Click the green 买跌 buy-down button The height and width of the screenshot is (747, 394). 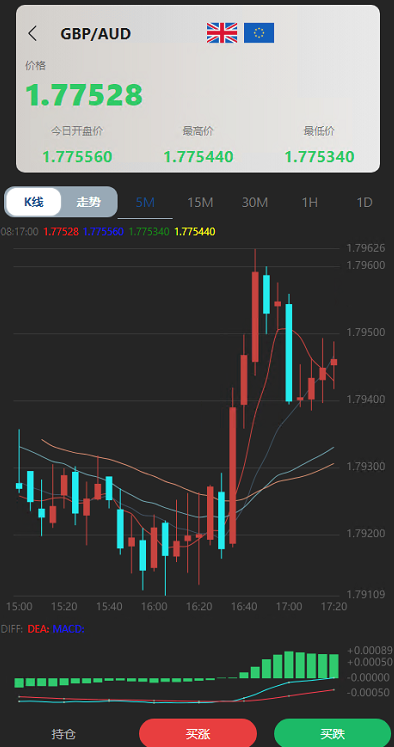(x=333, y=733)
